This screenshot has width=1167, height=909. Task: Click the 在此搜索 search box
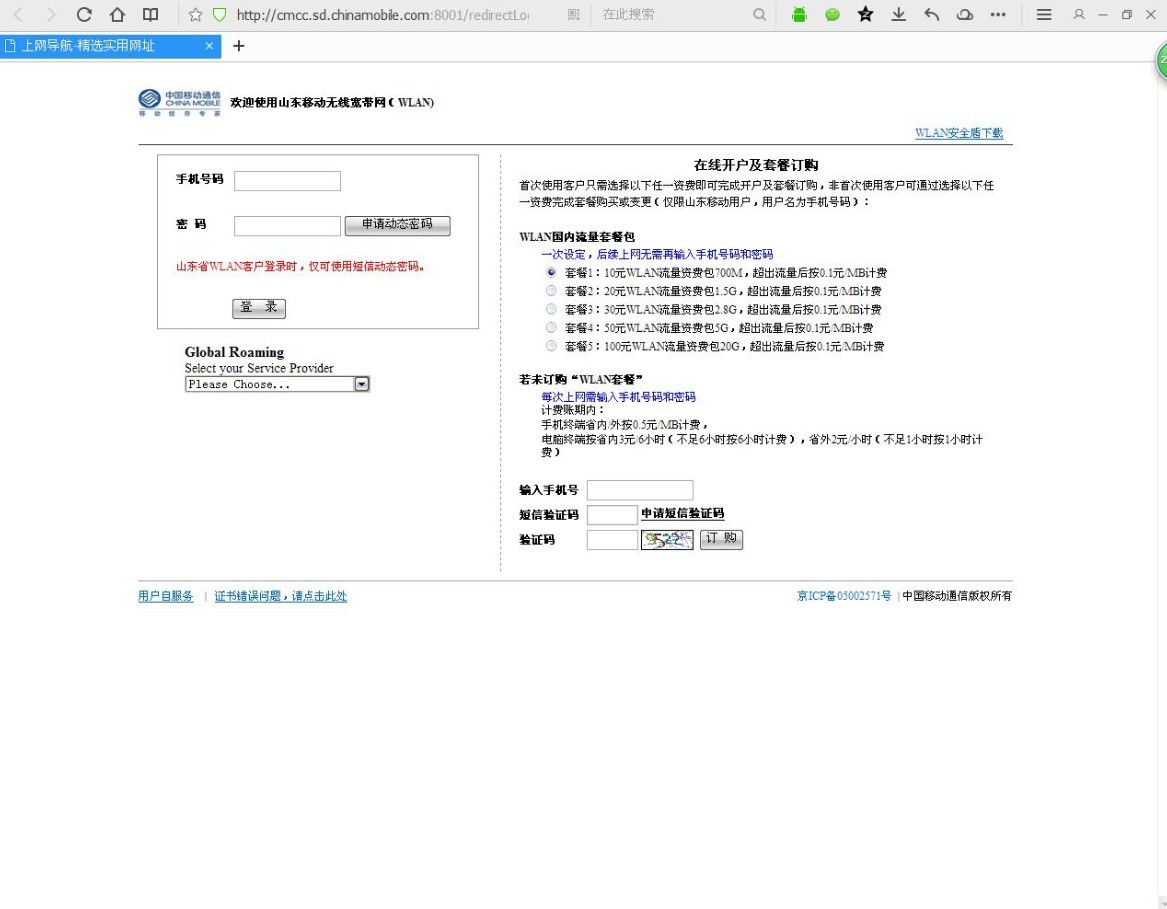674,15
